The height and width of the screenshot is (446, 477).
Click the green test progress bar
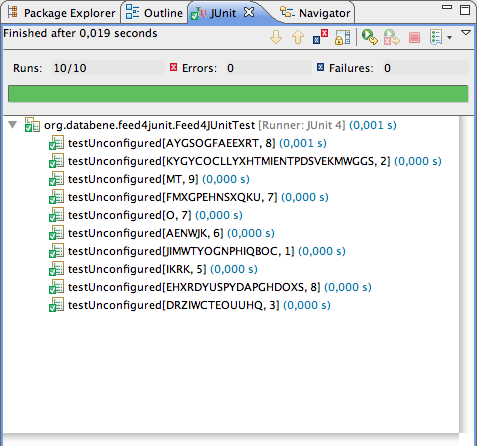coord(238,94)
